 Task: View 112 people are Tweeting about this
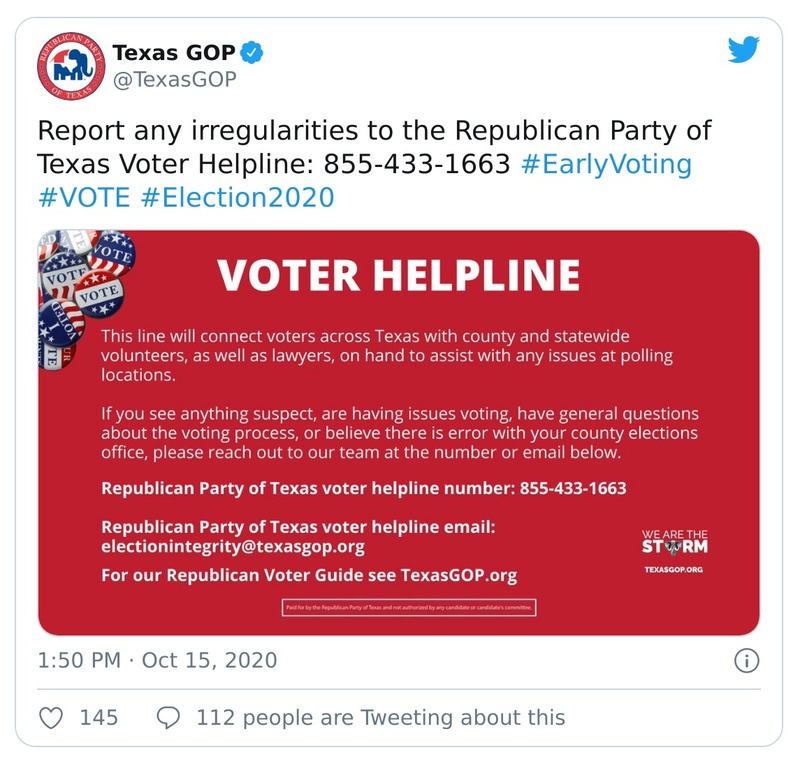point(380,717)
